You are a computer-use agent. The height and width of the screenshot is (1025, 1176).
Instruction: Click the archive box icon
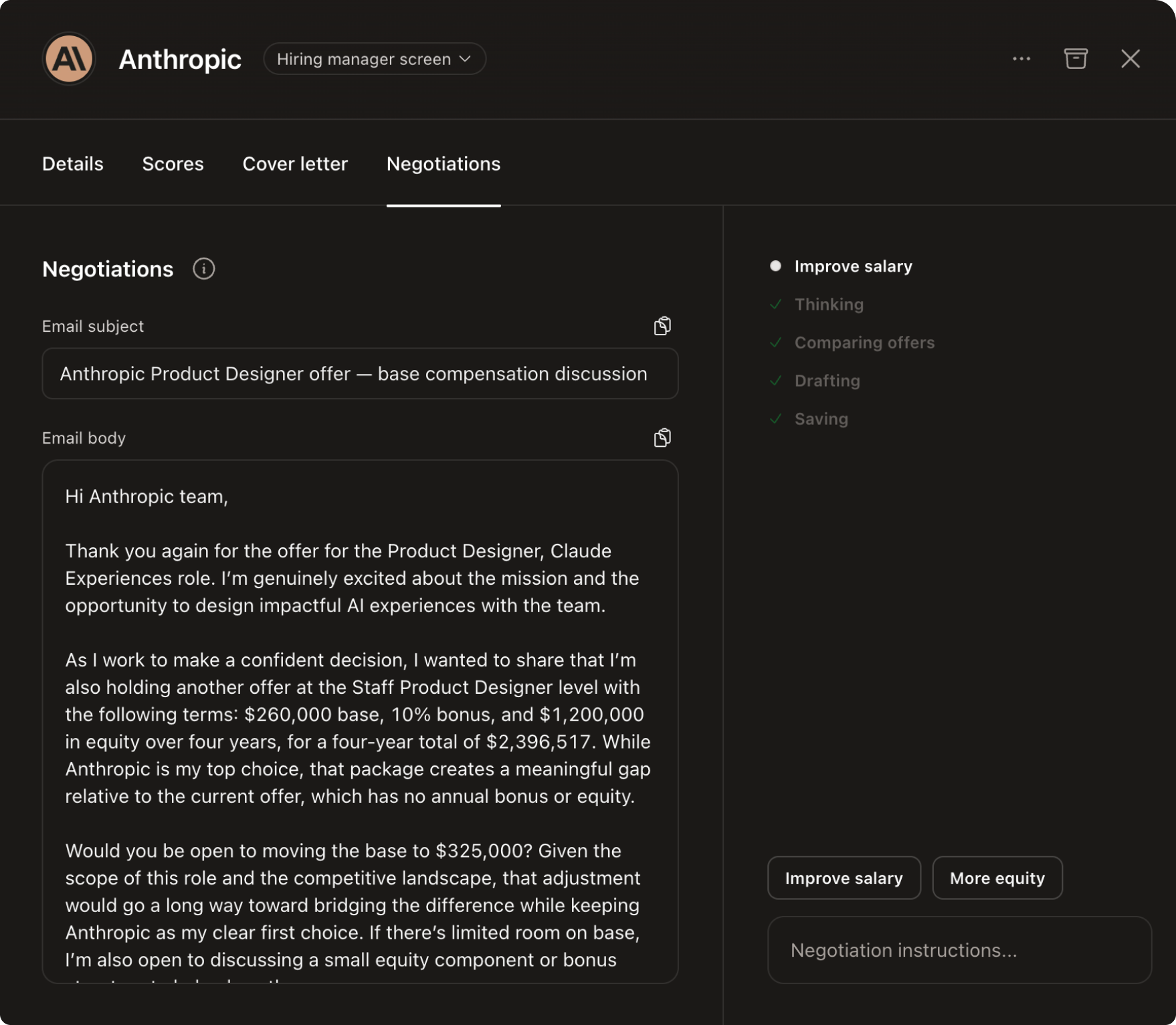1075,59
